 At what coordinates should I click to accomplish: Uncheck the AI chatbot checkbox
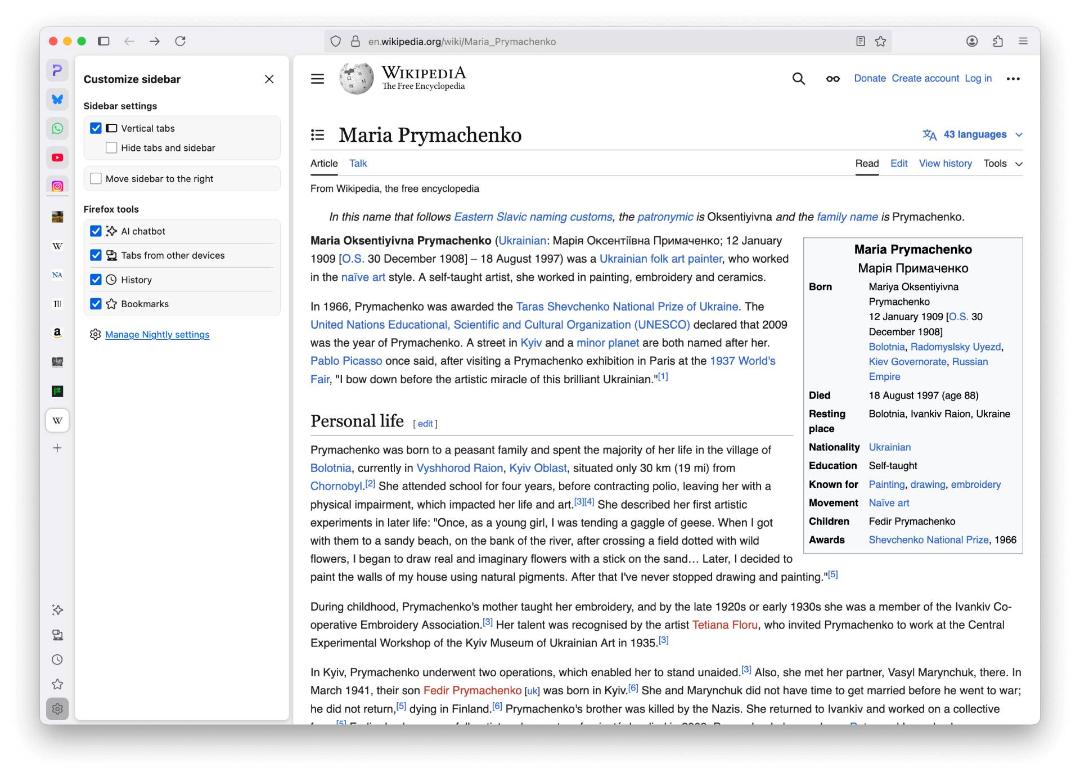(96, 231)
